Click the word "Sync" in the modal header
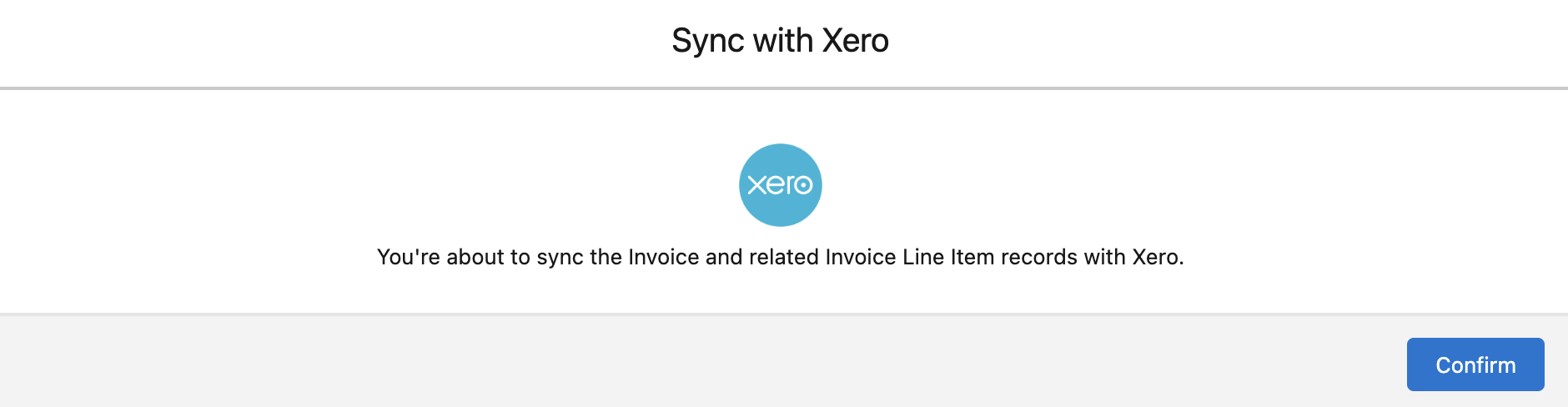Image resolution: width=1568 pixels, height=407 pixels. pos(707,41)
